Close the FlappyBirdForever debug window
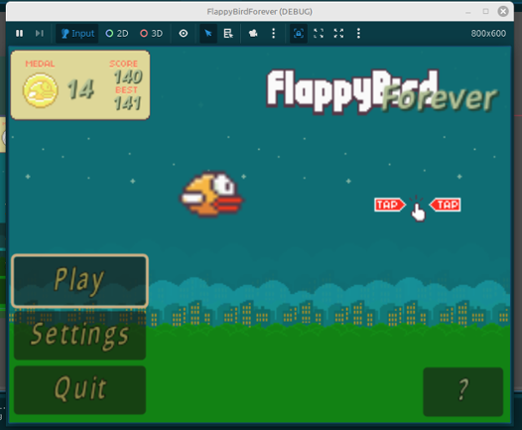 tap(503, 12)
